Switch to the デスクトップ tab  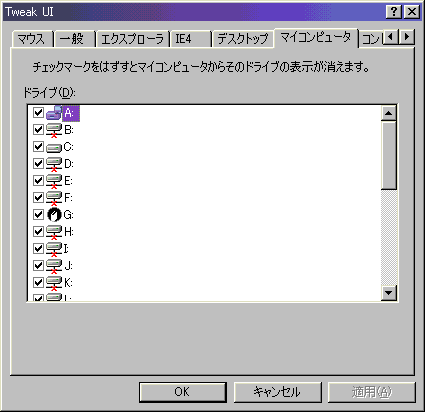pyautogui.click(x=243, y=39)
